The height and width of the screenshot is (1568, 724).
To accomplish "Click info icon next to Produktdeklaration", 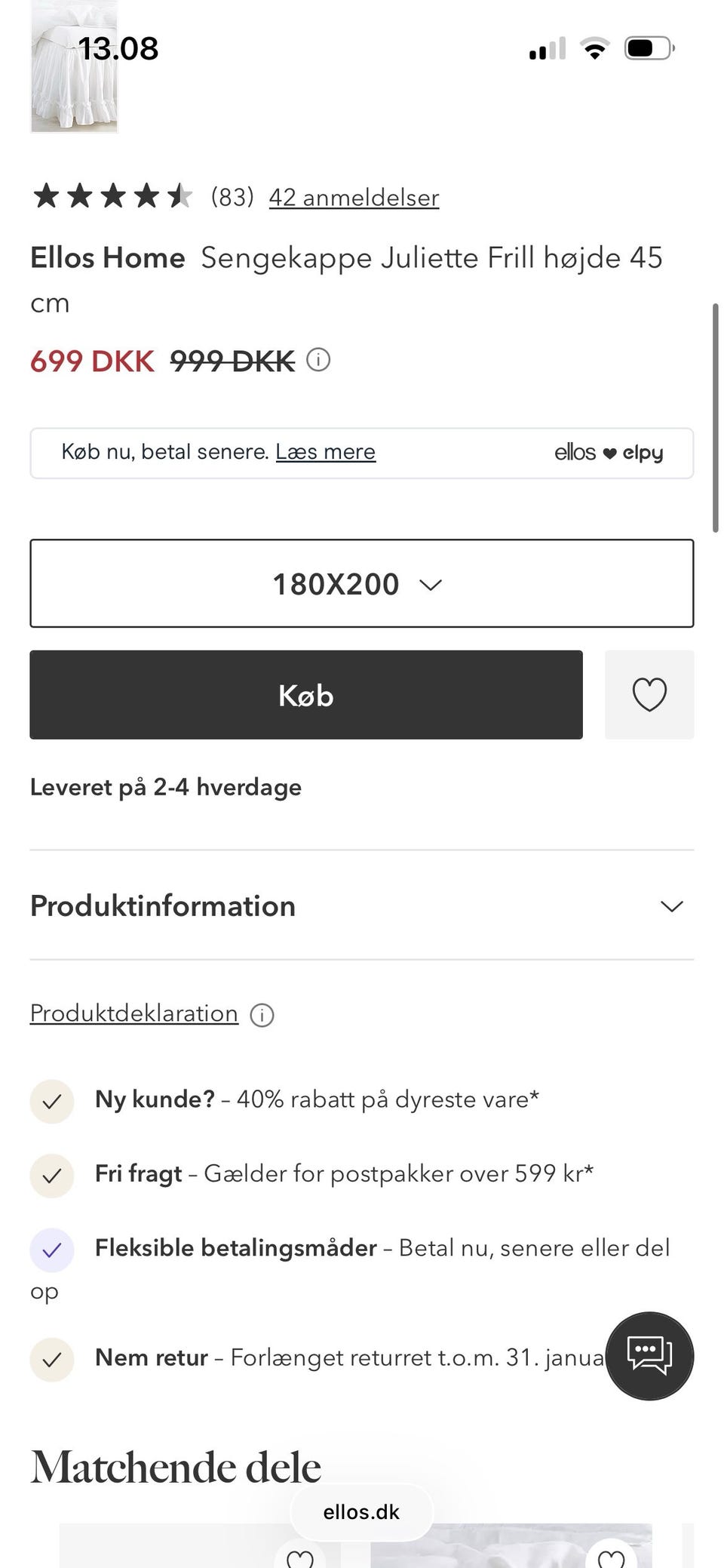I will (262, 1015).
